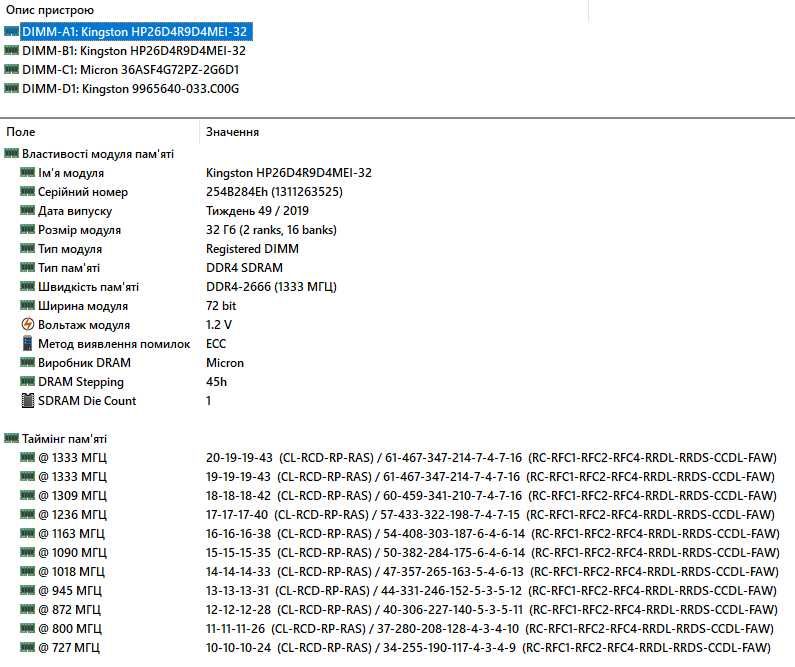This screenshot has width=795, height=667.
Task: Click the icon of the '@ 1090 МГЦ' row
Action: pos(27,552)
